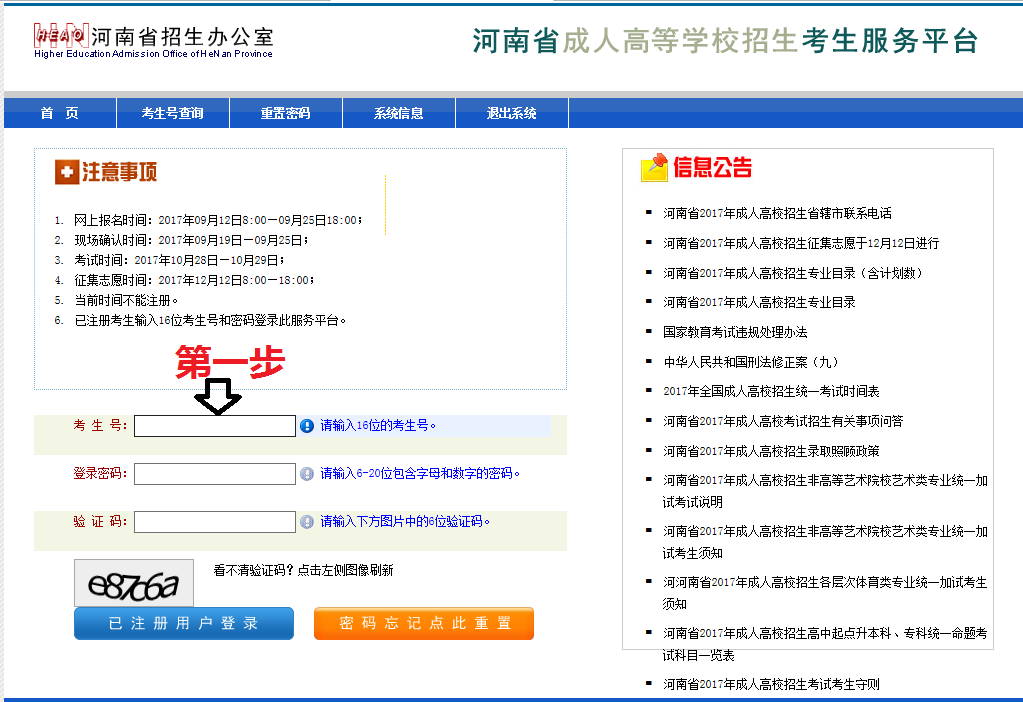Click into the 登录密码 password field
This screenshot has height=702, width=1023.
click(x=215, y=474)
